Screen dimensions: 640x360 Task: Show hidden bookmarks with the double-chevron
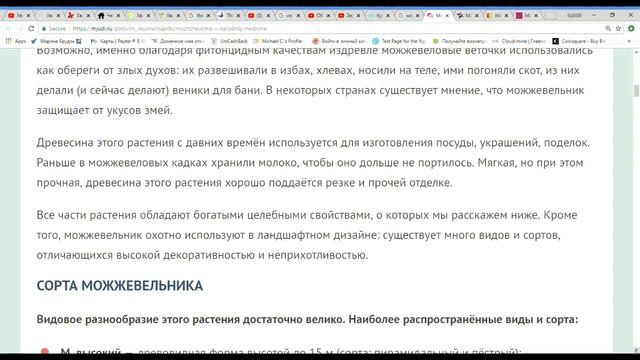pyautogui.click(x=629, y=41)
